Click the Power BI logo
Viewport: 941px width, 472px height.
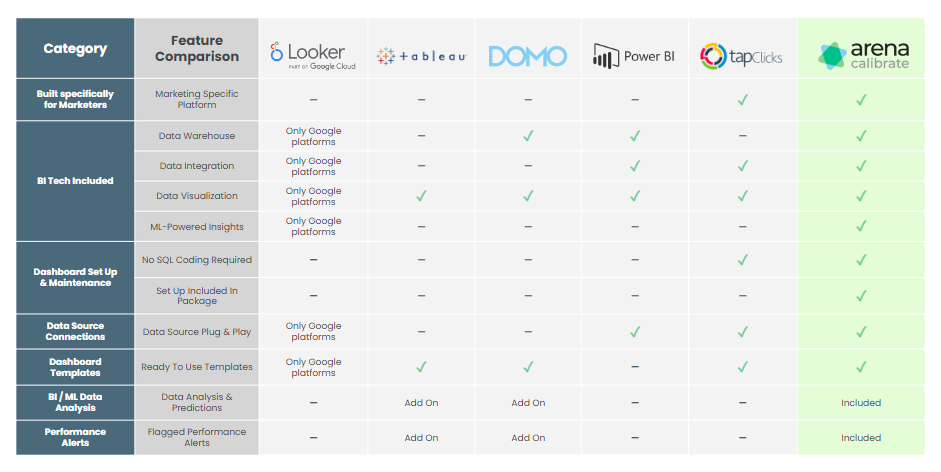(x=634, y=56)
